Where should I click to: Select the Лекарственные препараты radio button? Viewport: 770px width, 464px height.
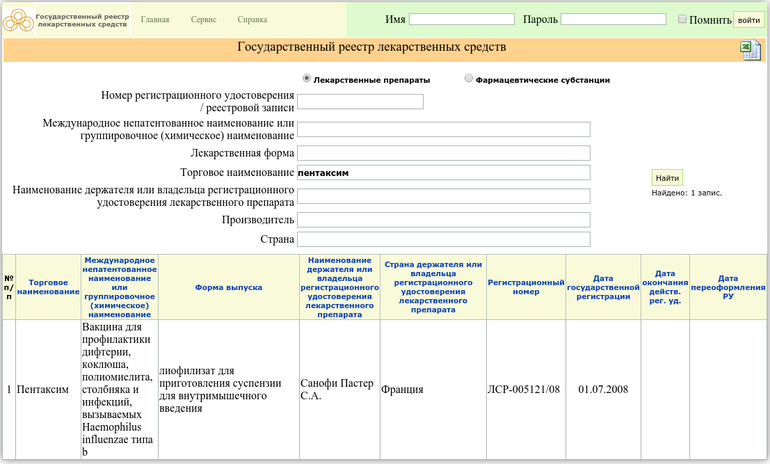306,78
